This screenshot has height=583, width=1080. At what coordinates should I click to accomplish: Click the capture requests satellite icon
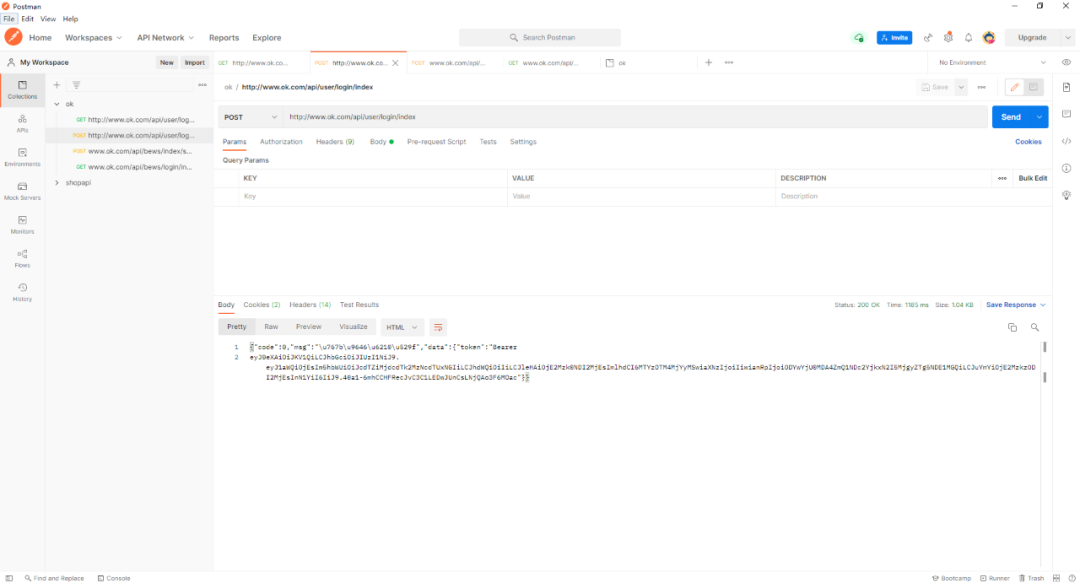pyautogui.click(x=928, y=38)
